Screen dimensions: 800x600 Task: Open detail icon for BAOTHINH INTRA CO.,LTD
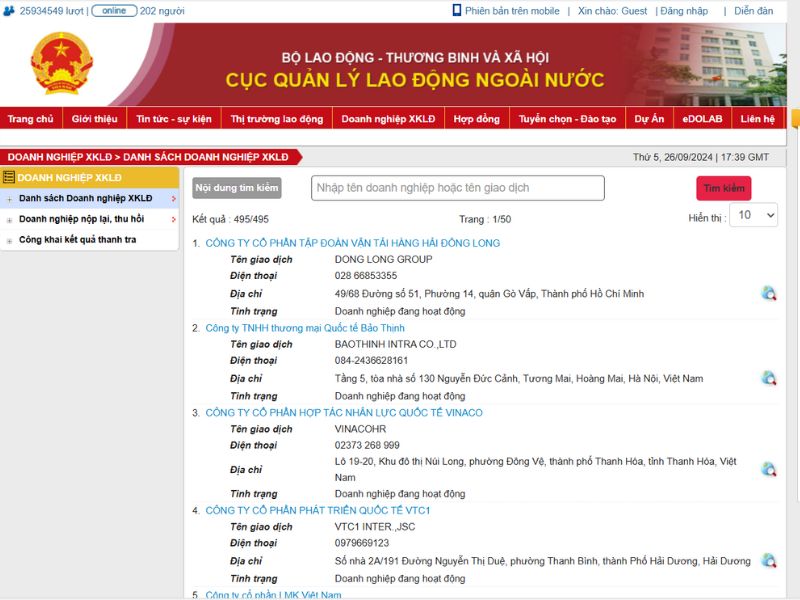tap(769, 378)
